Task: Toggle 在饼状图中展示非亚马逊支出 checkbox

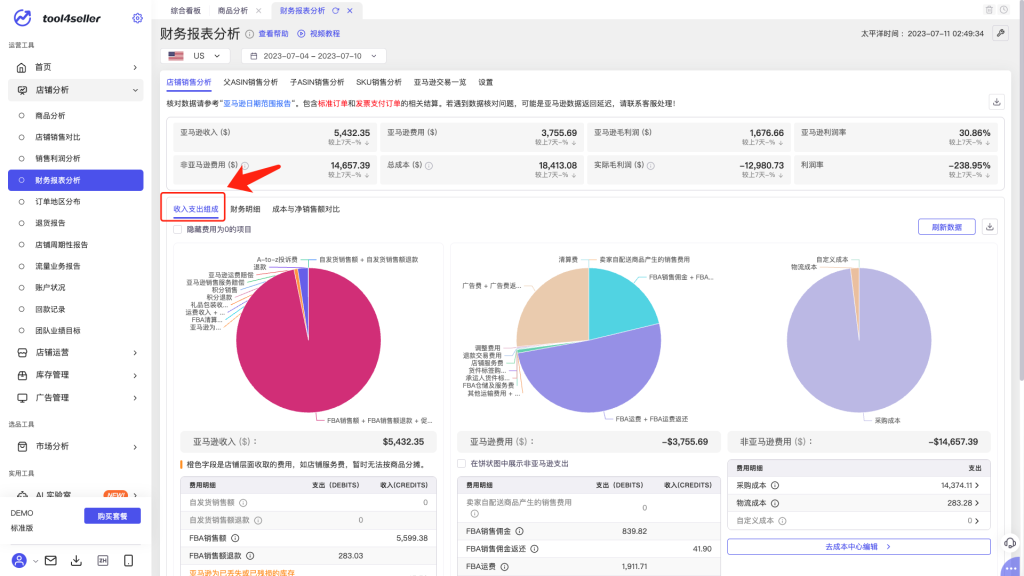Action: pos(462,464)
